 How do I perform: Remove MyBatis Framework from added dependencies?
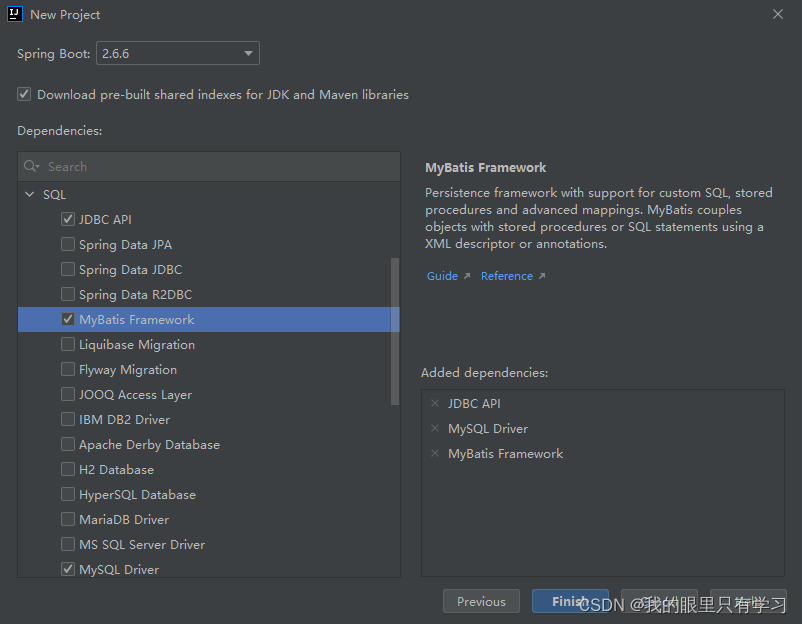(x=434, y=453)
